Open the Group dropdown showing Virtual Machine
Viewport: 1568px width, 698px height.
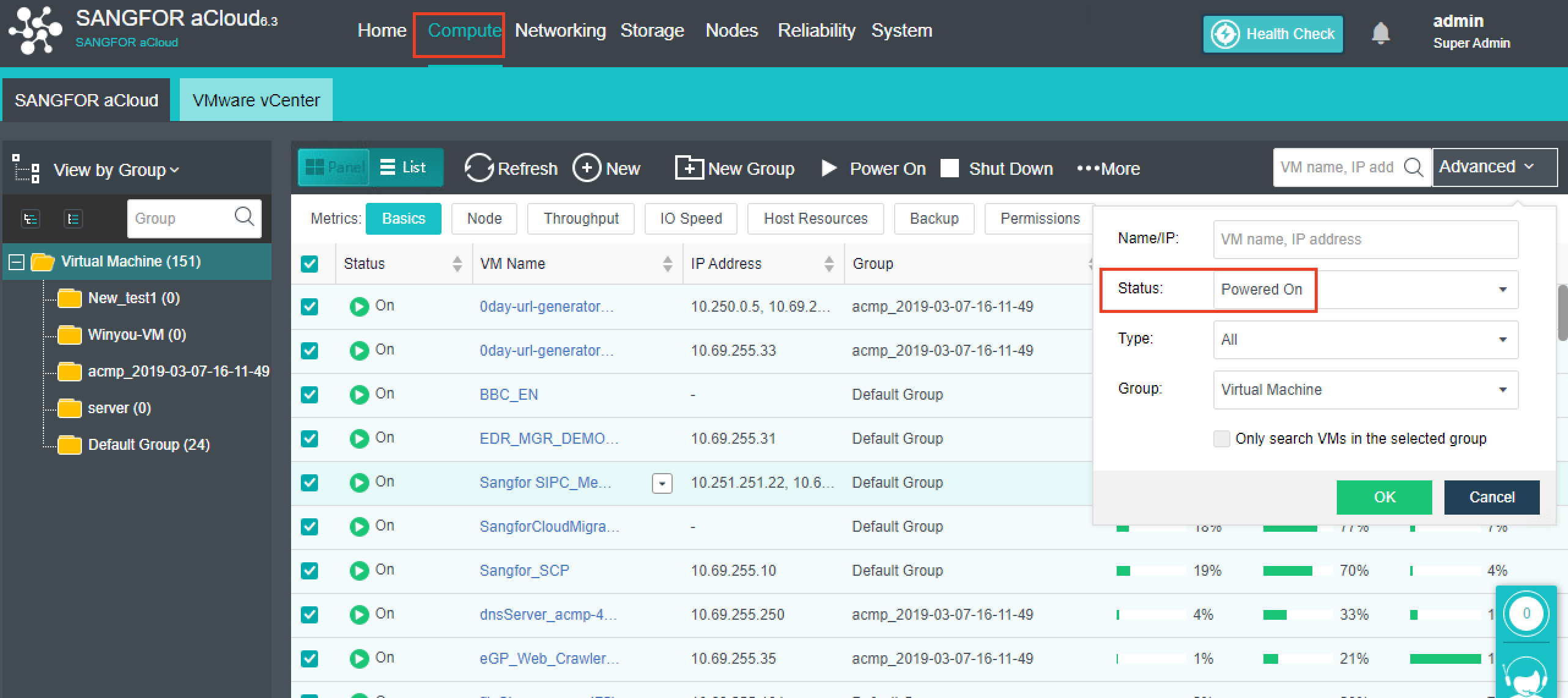1366,389
